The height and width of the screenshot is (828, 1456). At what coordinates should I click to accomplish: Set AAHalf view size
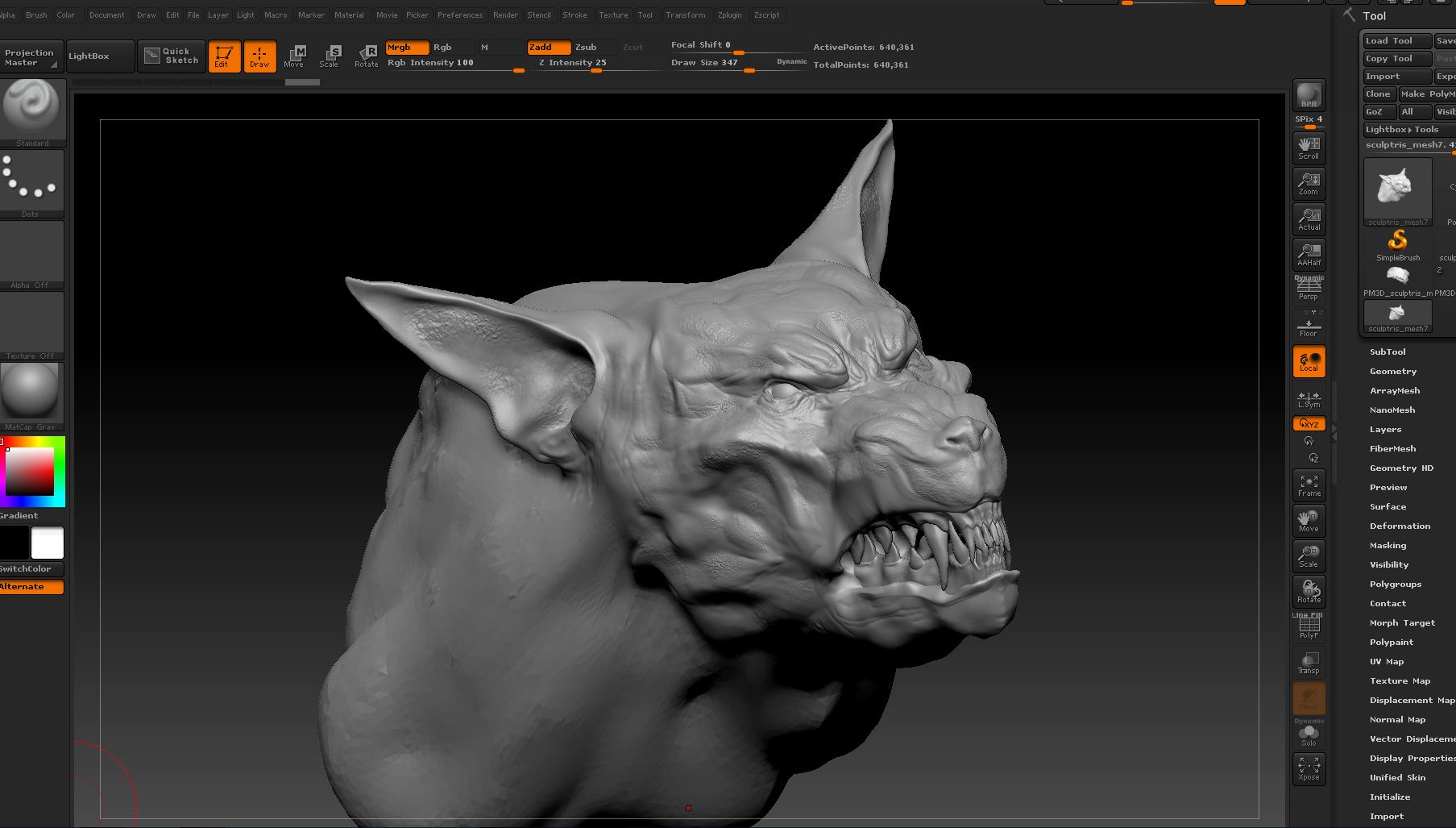(x=1309, y=255)
